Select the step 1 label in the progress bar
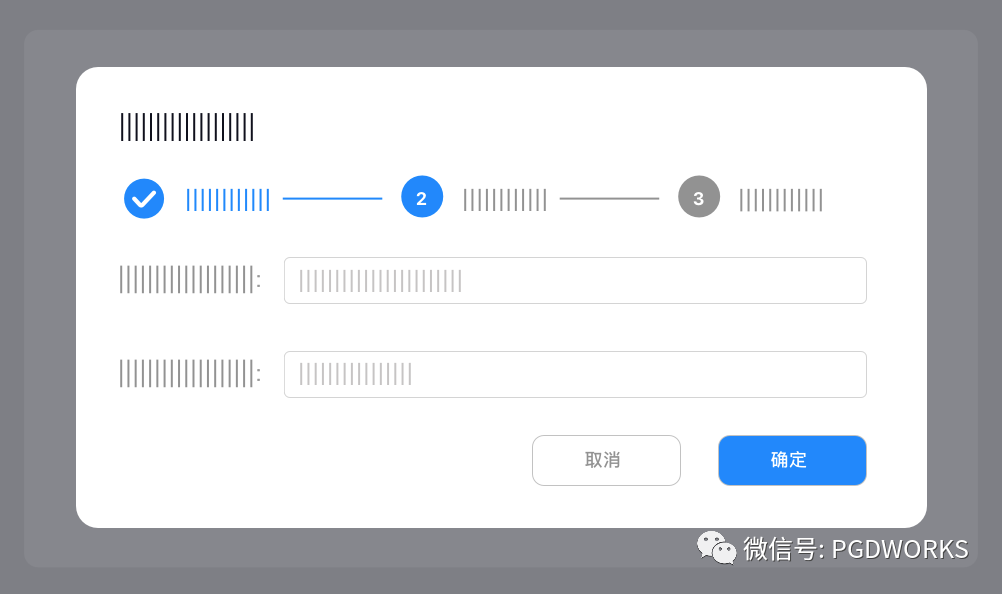Image resolution: width=1002 pixels, height=594 pixels. pos(228,199)
